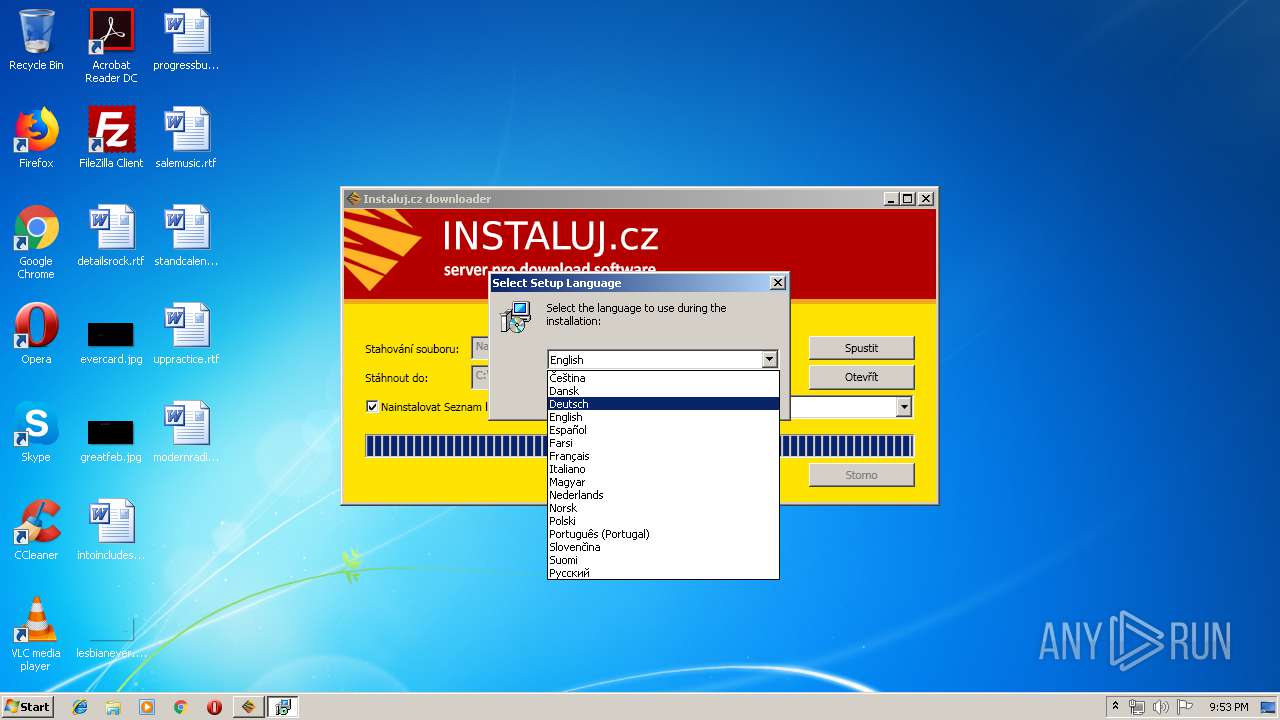Open the file explorer taskbar icon
This screenshot has height=720, width=1280.
pyautogui.click(x=113, y=707)
